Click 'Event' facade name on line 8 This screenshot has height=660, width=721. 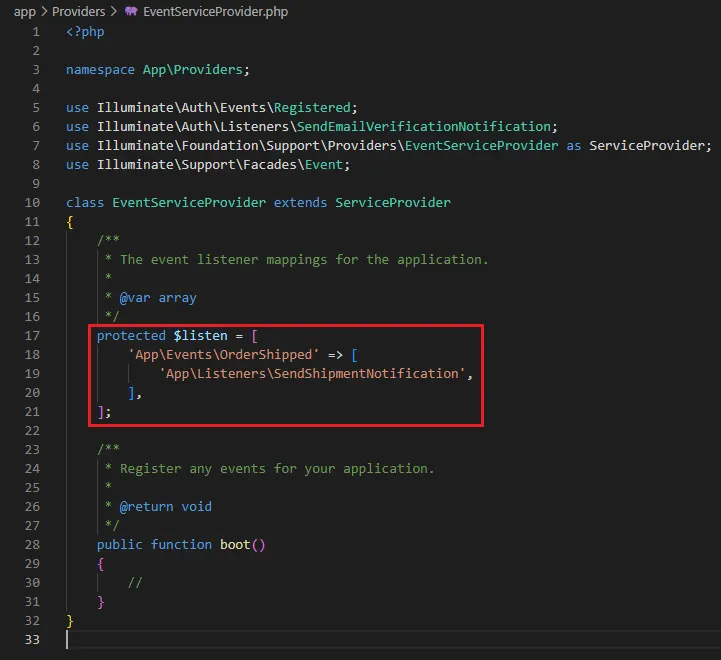[324, 165]
